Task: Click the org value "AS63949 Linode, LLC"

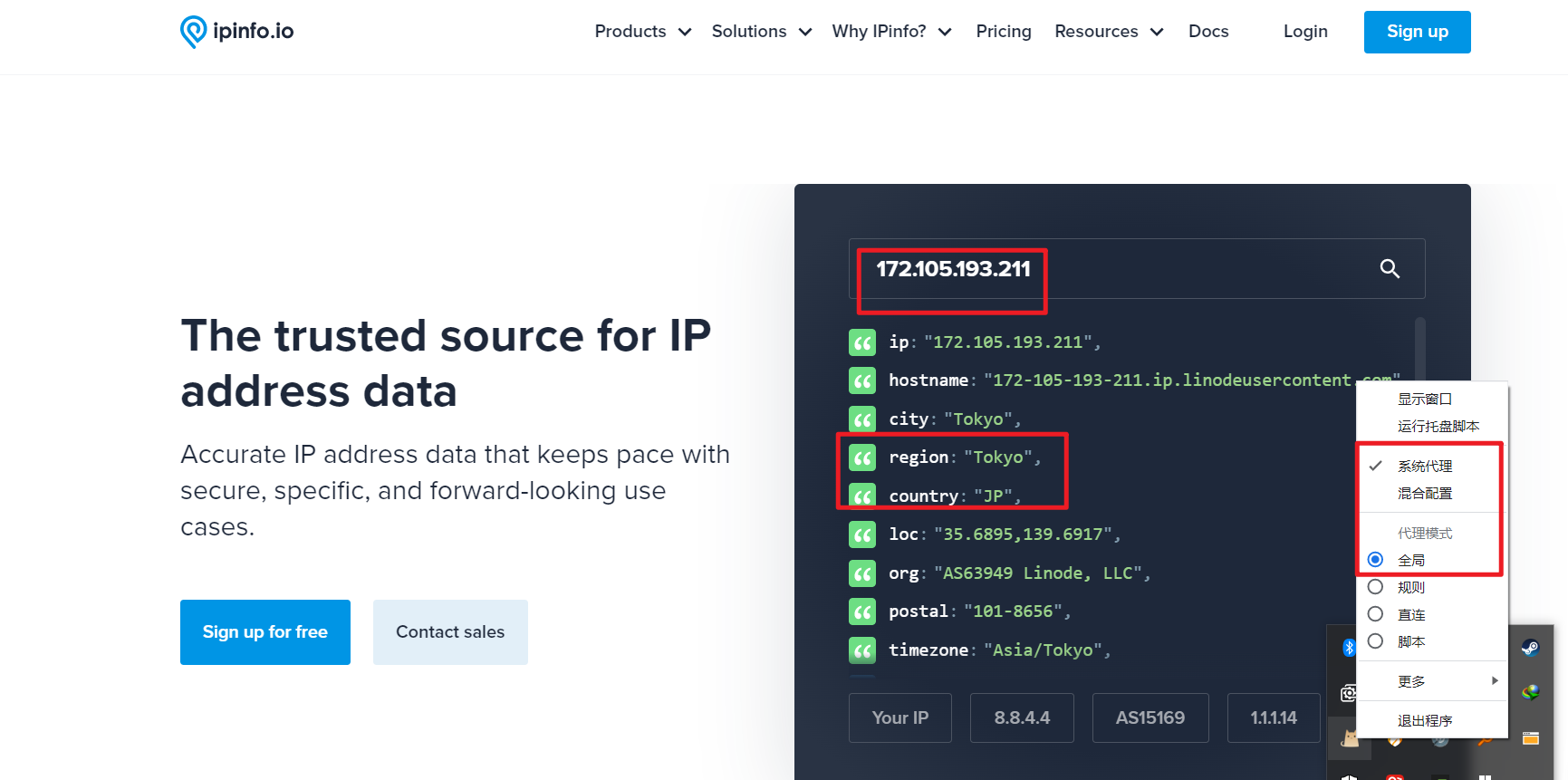Action: coord(1038,573)
